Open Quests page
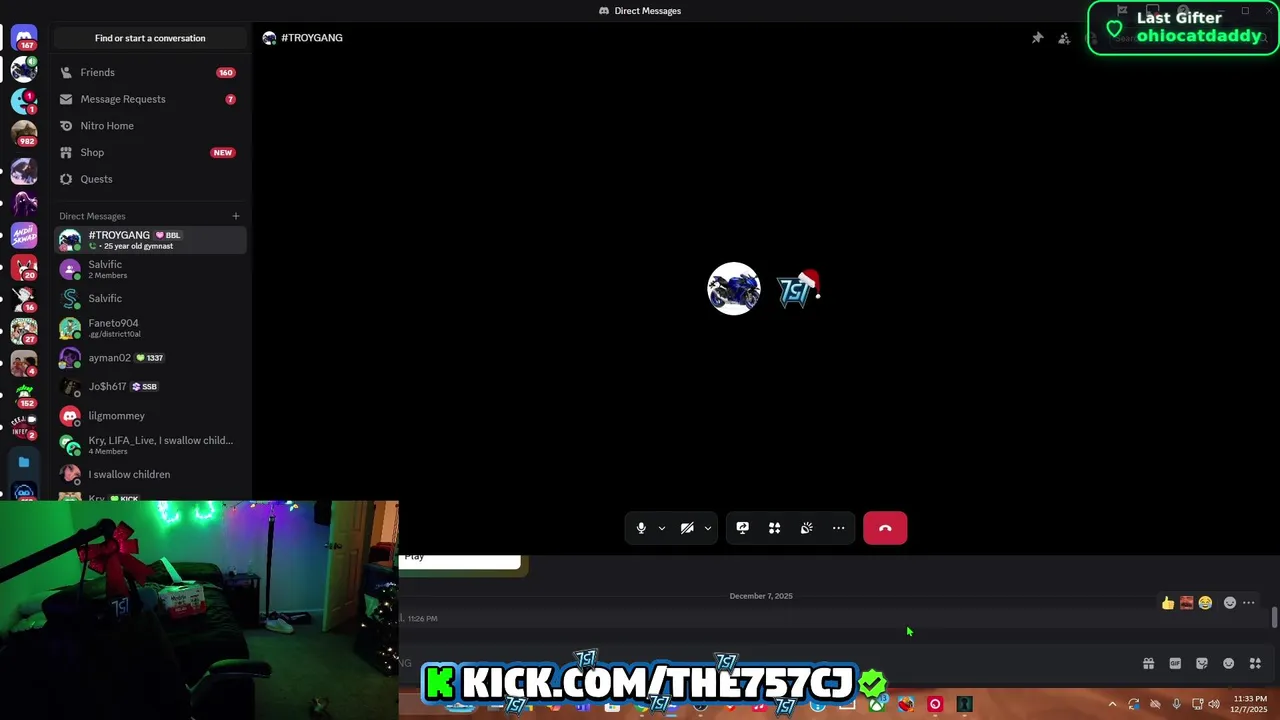Screen dimensions: 1280x720 (x=150, y=179)
